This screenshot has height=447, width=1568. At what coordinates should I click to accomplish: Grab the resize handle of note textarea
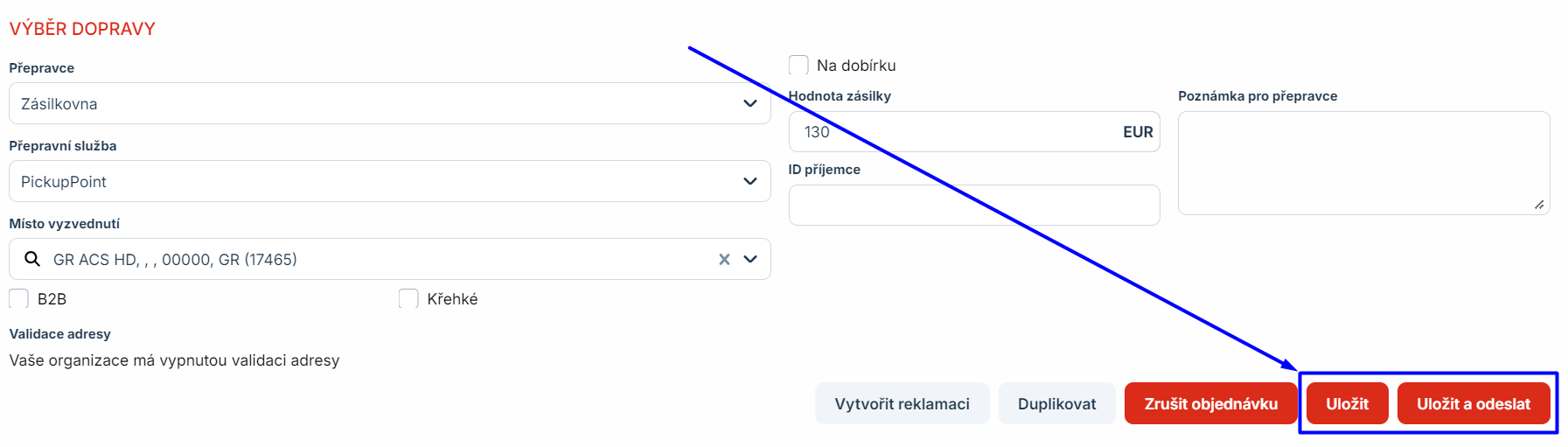point(1539,205)
